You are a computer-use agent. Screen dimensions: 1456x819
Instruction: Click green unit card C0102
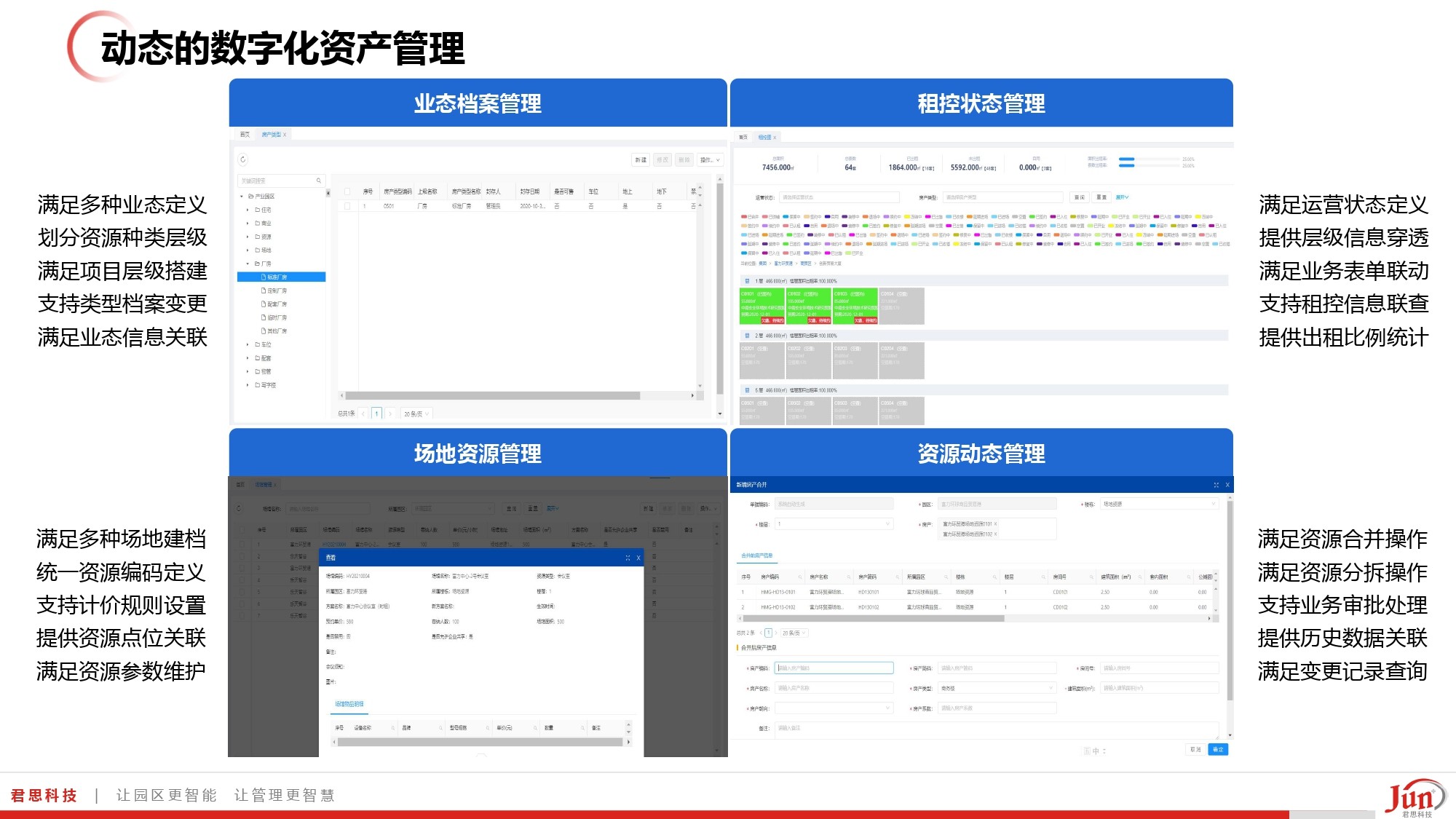tap(809, 306)
